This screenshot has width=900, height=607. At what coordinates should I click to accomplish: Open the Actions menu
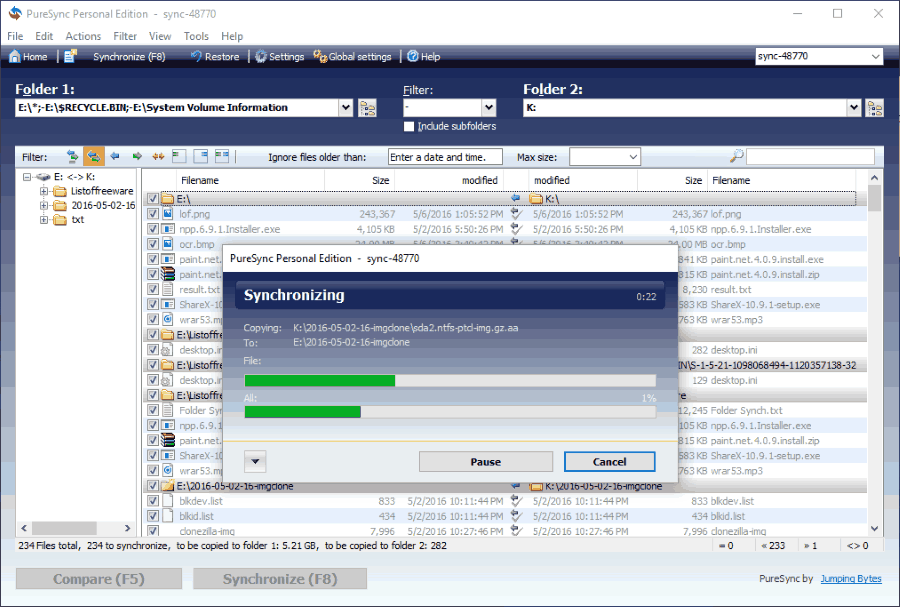tap(83, 36)
